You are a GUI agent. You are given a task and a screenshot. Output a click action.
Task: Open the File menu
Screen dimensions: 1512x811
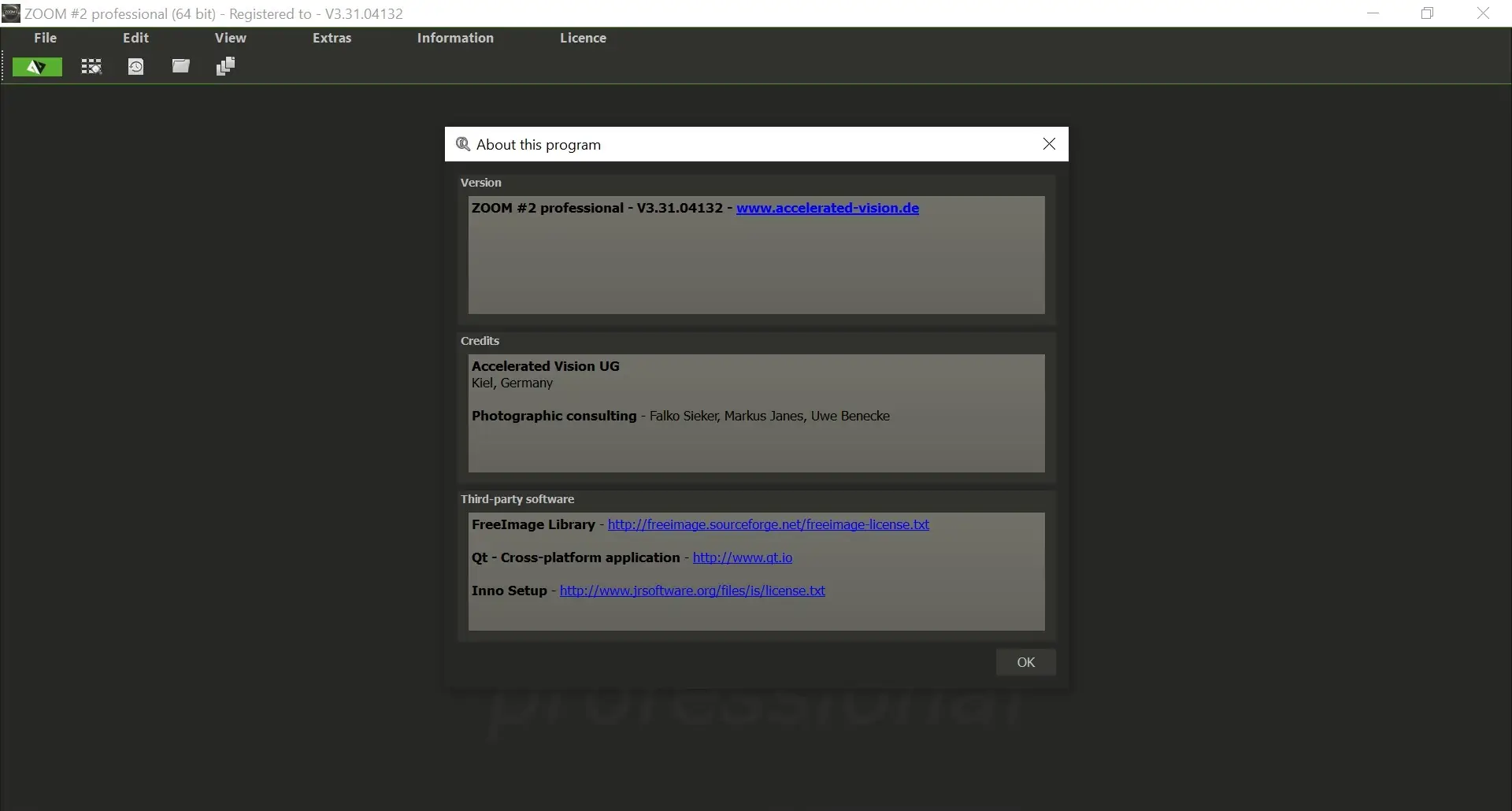coord(44,38)
